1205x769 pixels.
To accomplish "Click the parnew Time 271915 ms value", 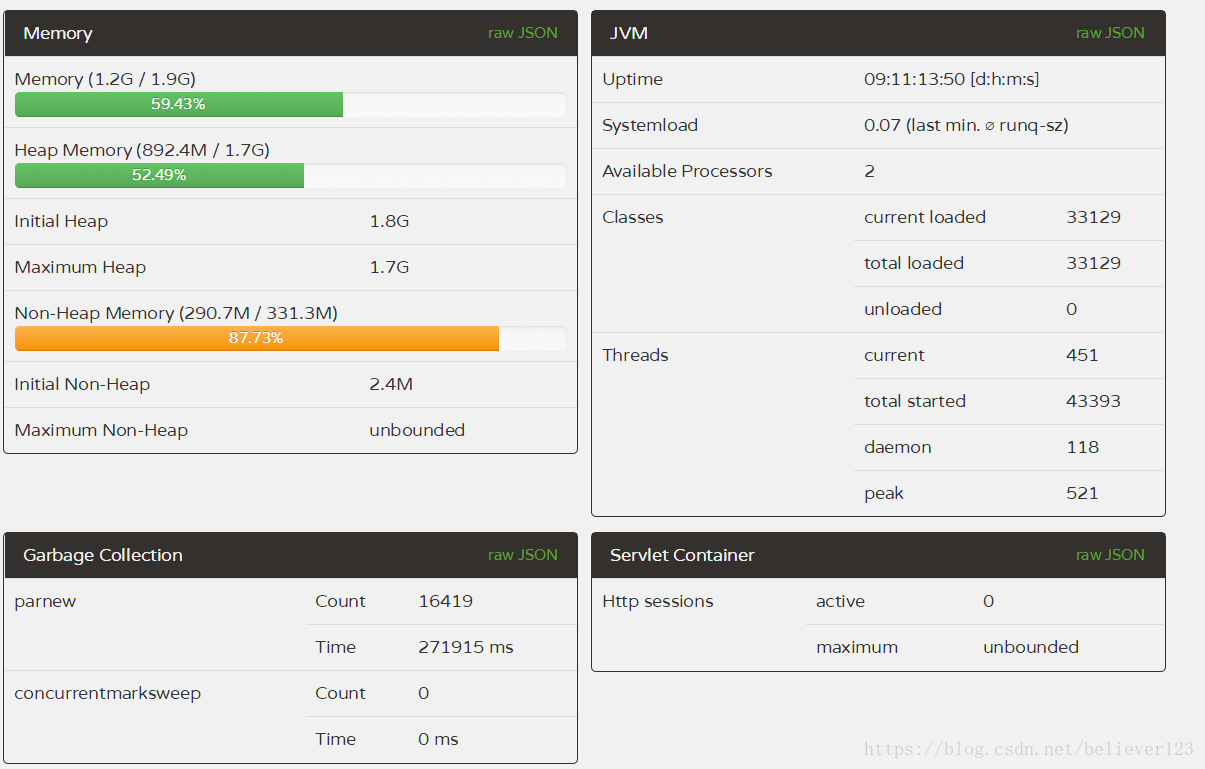I will tap(466, 647).
